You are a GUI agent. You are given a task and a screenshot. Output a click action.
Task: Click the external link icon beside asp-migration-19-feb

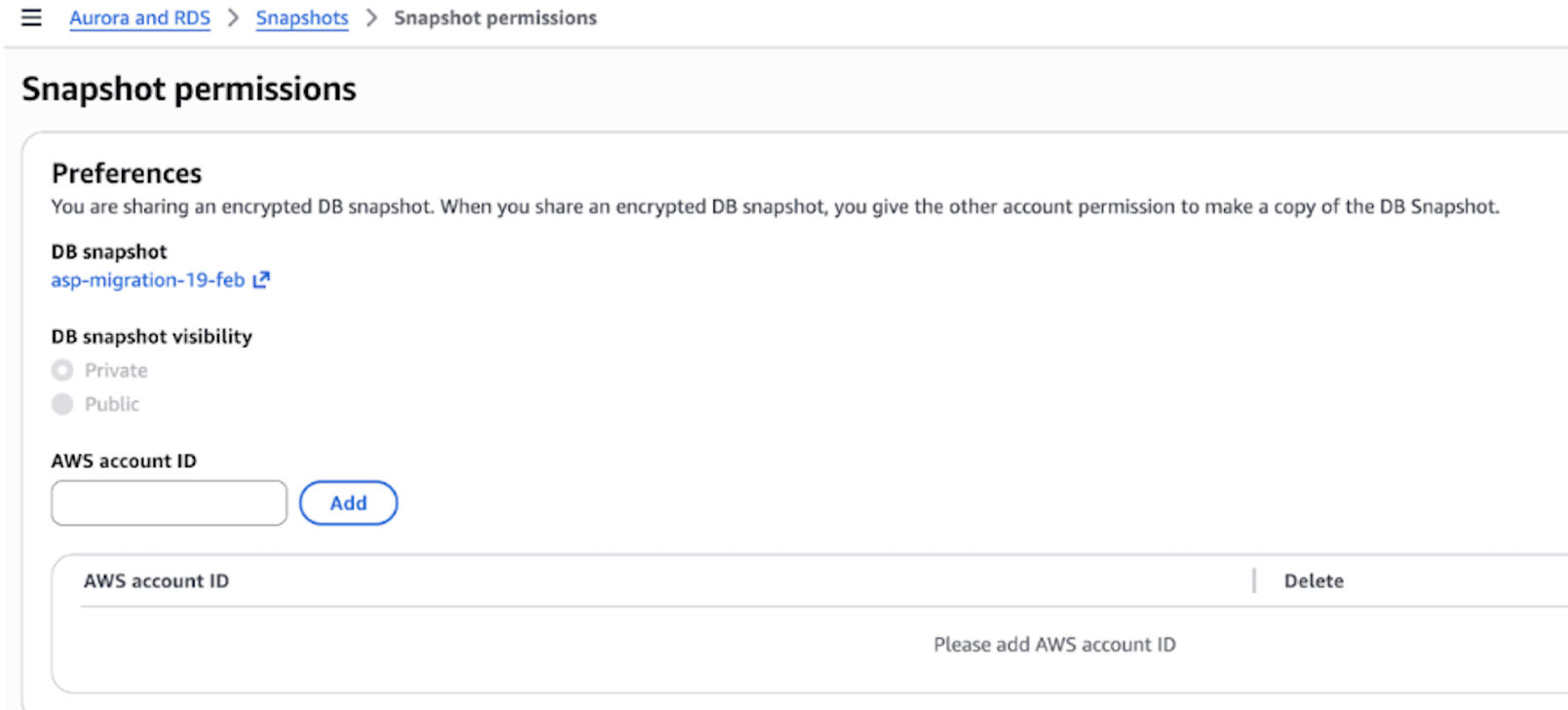point(261,280)
